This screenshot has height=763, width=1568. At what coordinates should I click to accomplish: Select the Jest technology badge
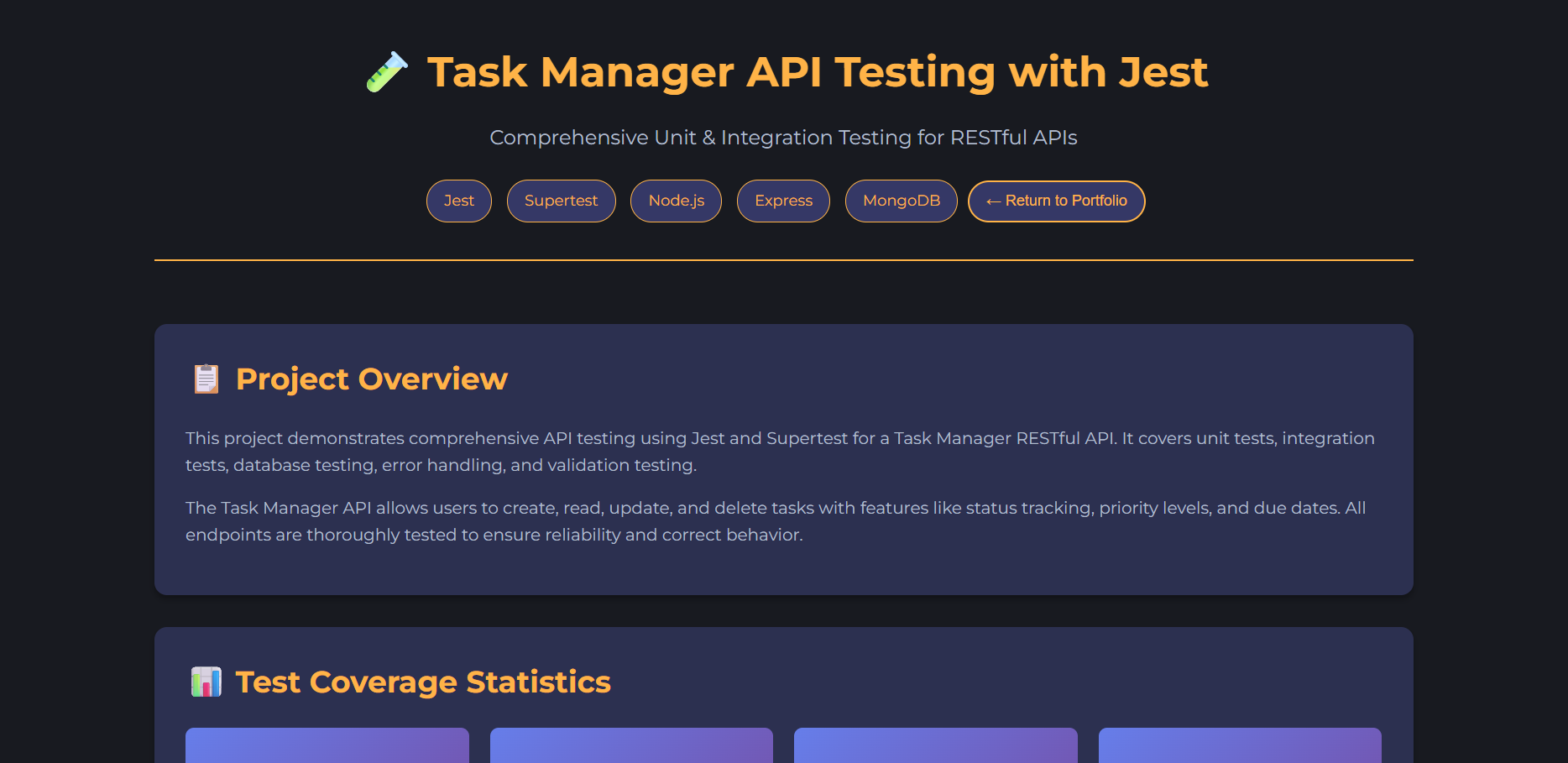pos(458,201)
